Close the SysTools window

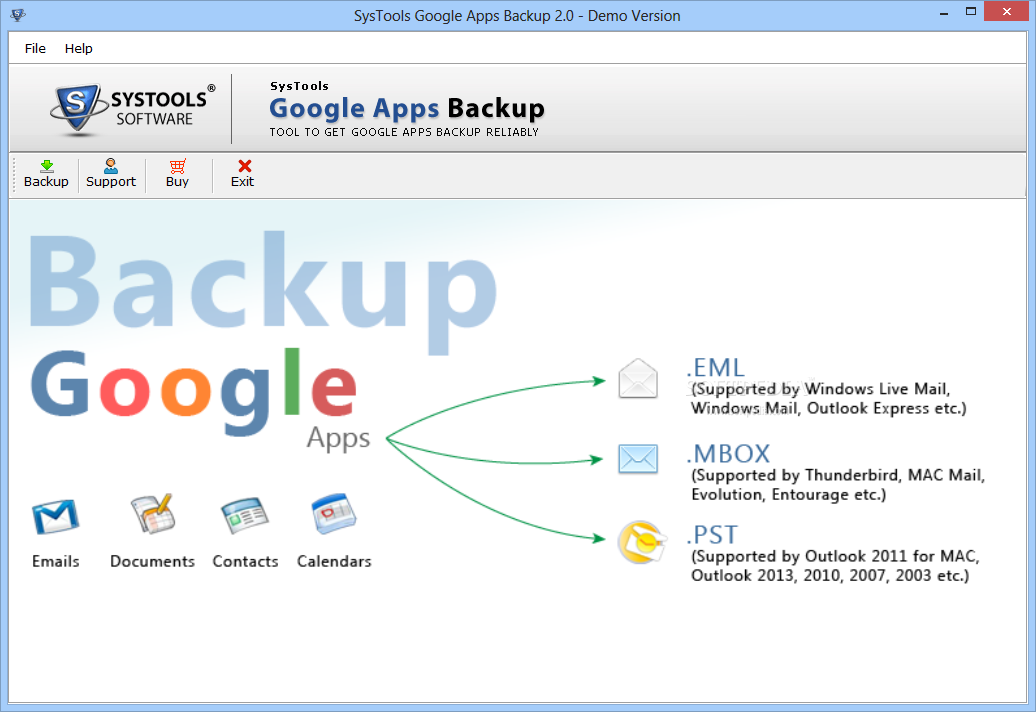coord(1007,11)
